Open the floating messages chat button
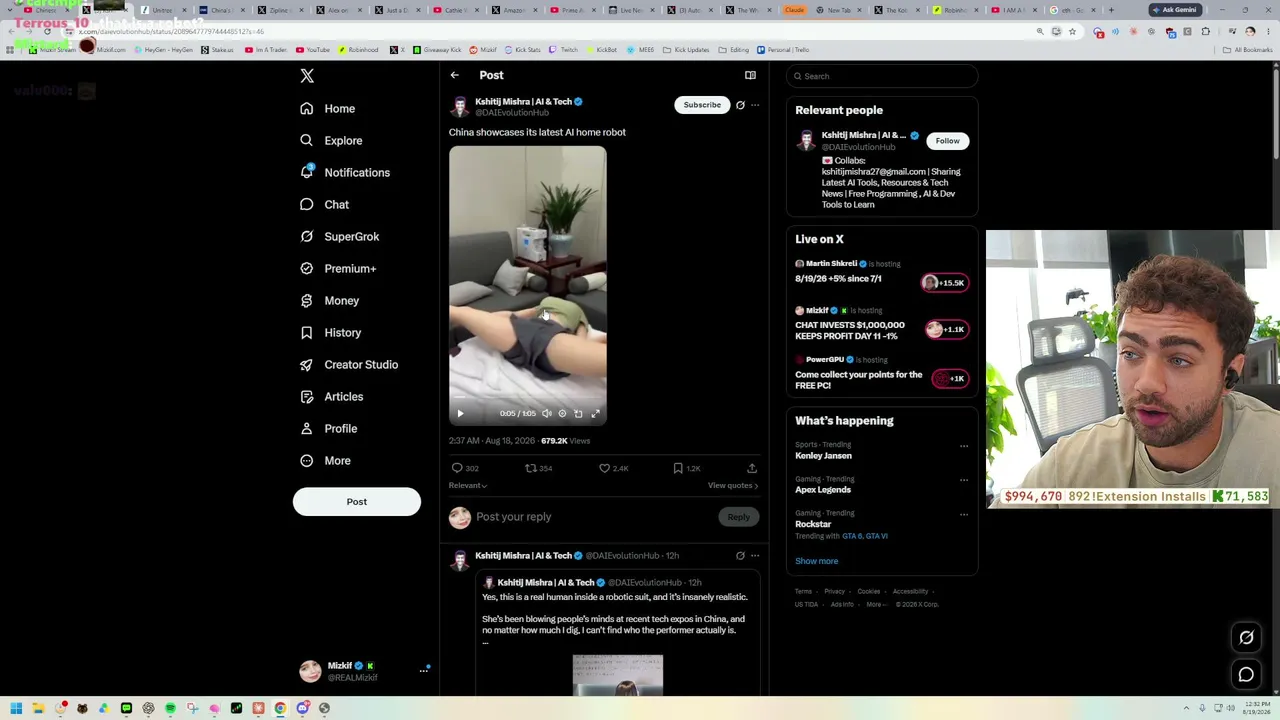 [1246, 675]
